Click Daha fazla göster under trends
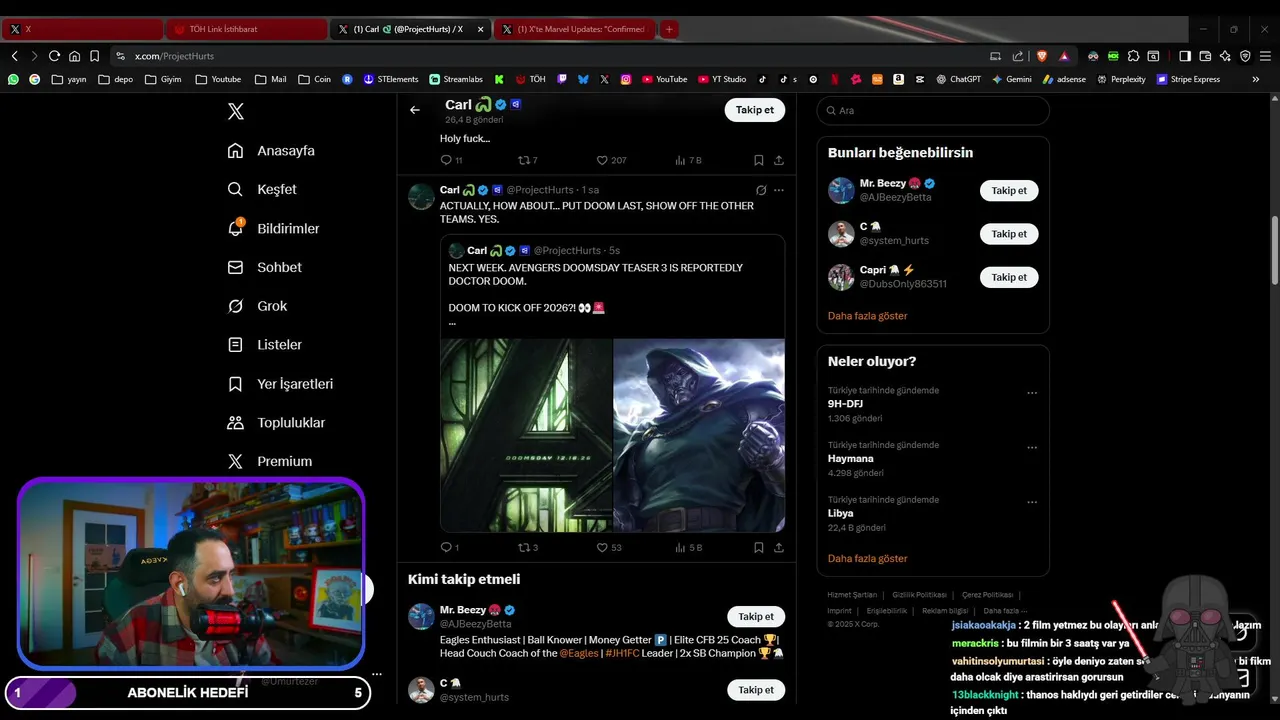 pyautogui.click(x=867, y=559)
